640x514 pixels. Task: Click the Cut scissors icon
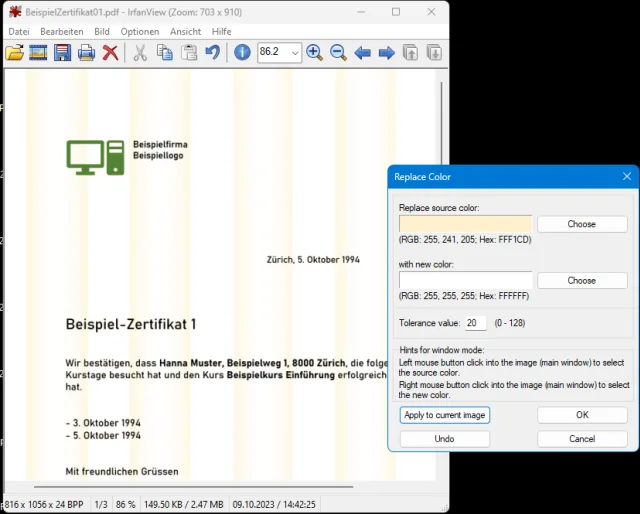tap(141, 53)
